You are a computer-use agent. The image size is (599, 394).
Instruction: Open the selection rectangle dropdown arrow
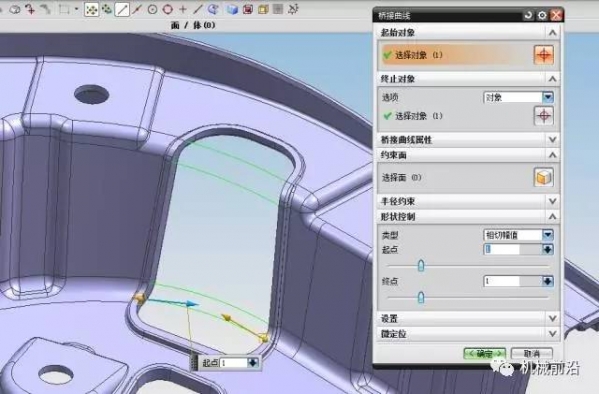coord(76,9)
